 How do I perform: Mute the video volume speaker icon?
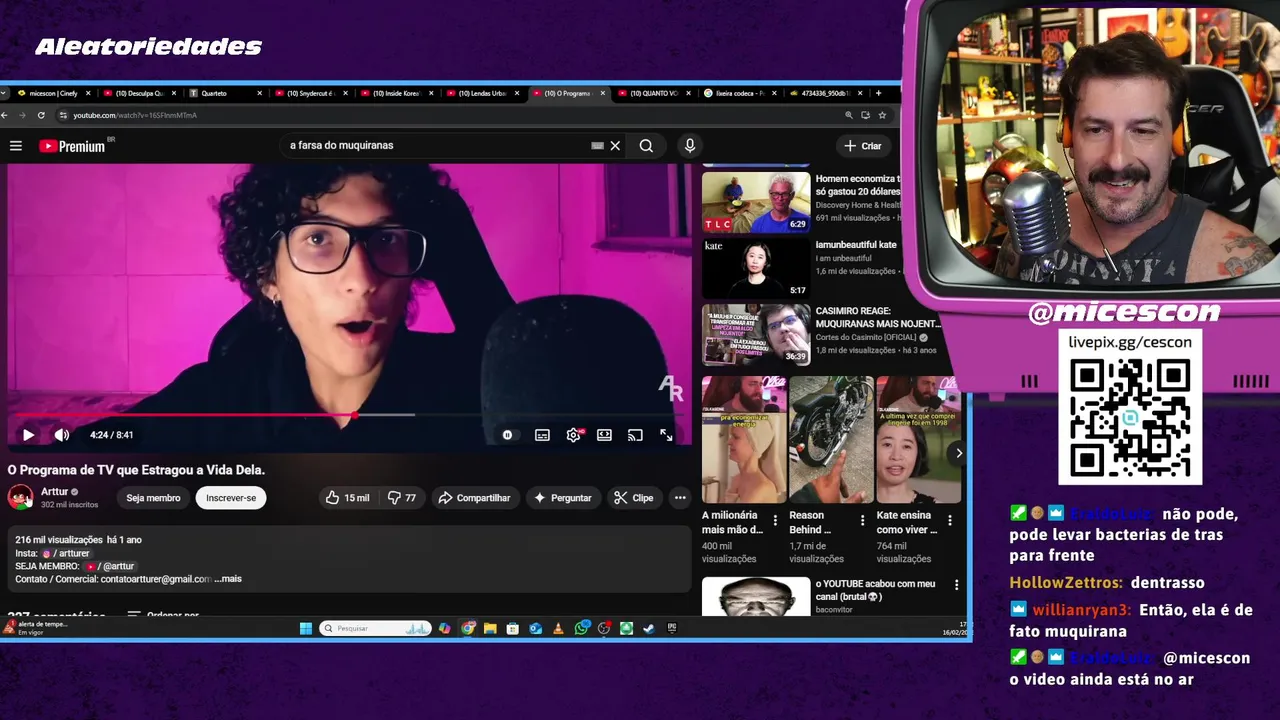coord(62,435)
